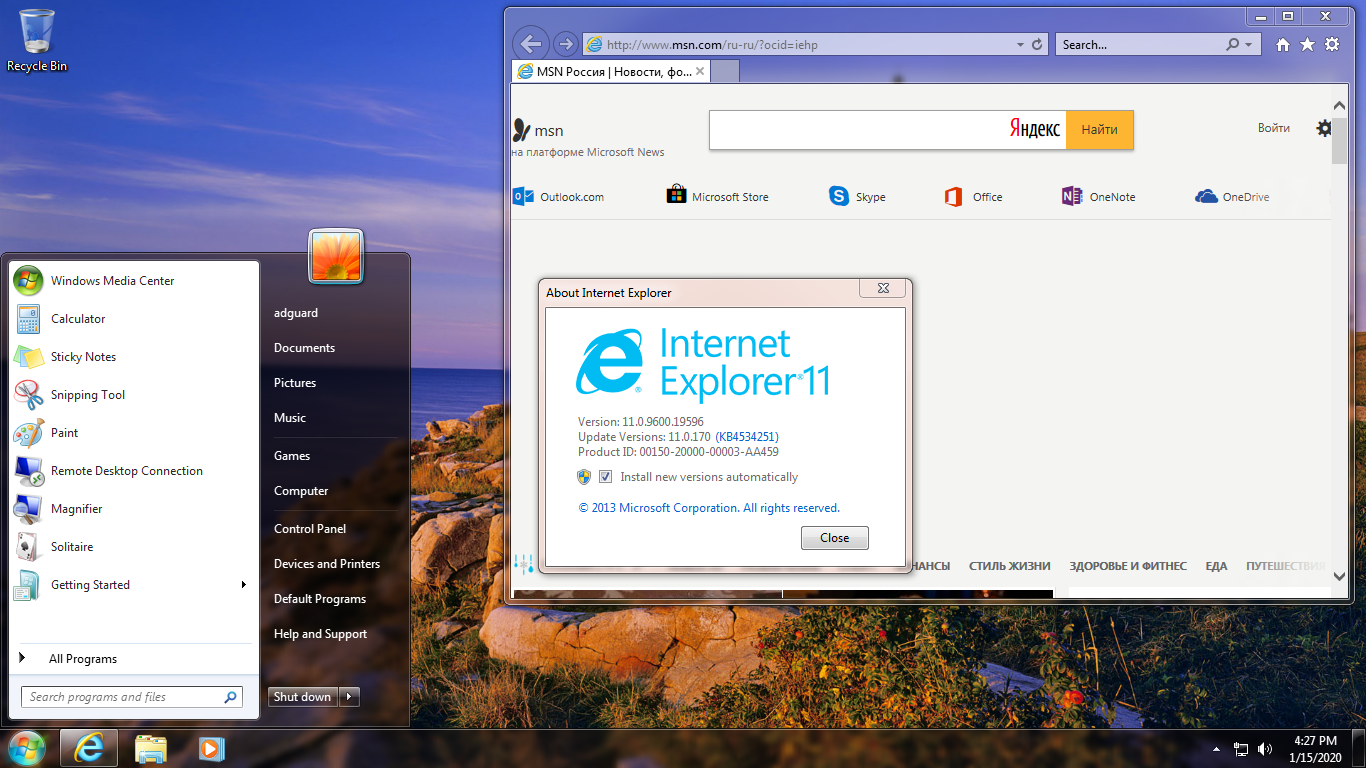Open Outlook.com link on MSN

[x=559, y=197]
